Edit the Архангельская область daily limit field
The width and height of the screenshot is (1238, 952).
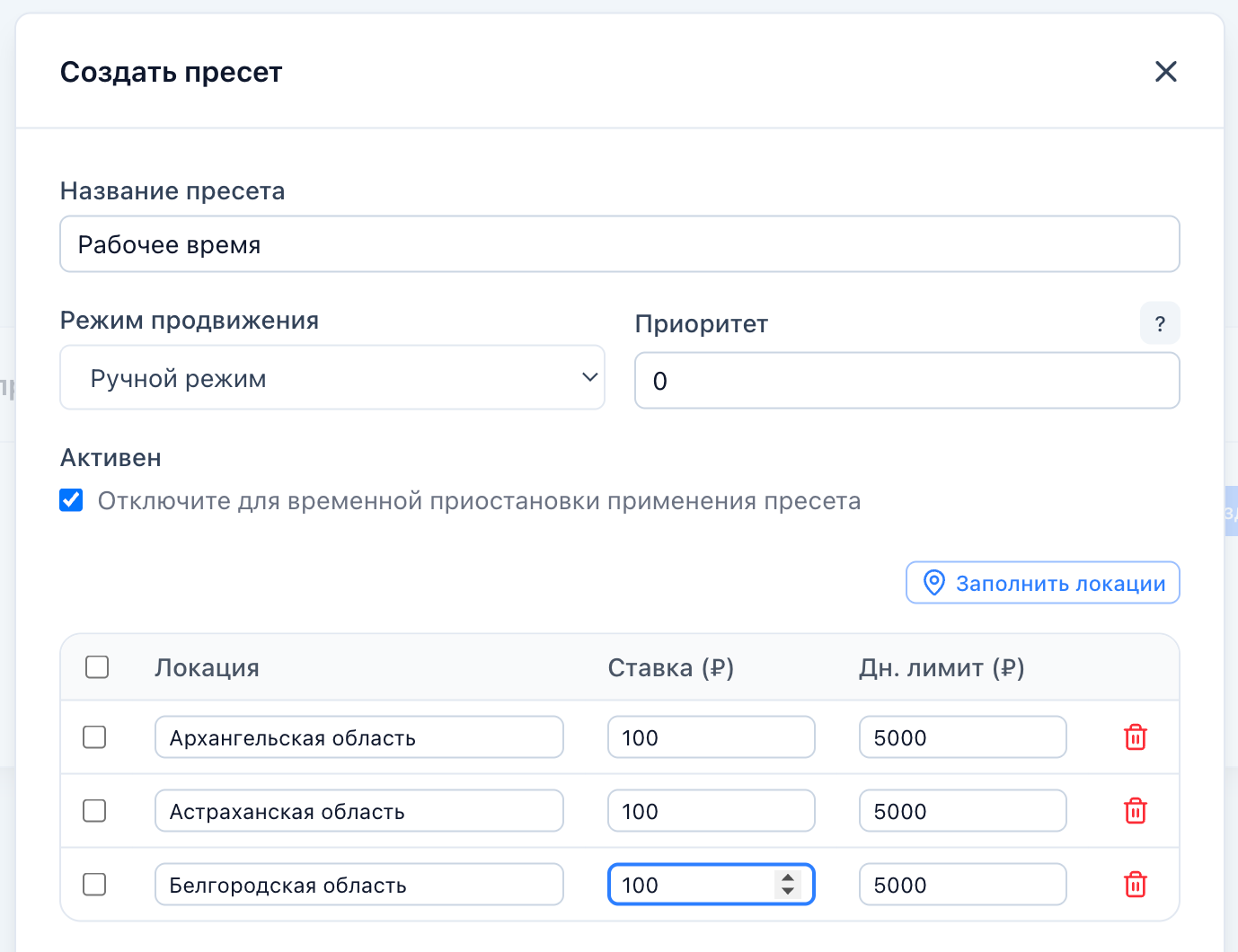[x=962, y=737]
